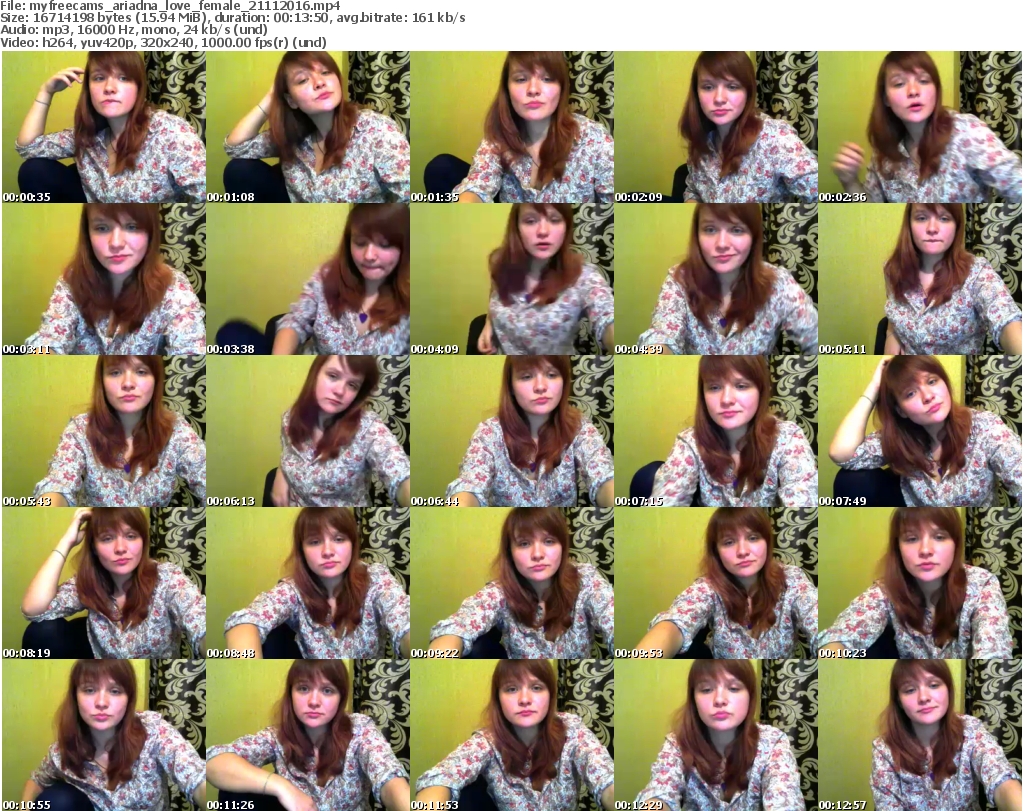Open the frame at 00:08:48

308,583
